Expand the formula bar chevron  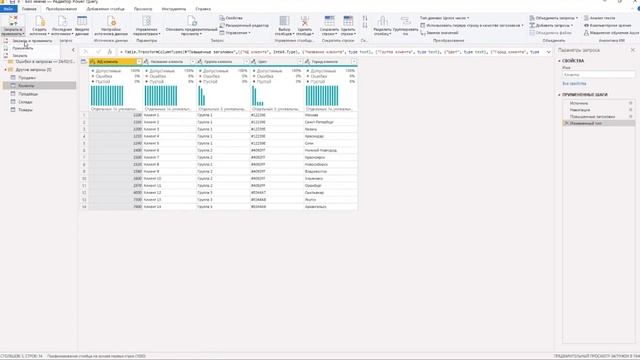(549, 52)
